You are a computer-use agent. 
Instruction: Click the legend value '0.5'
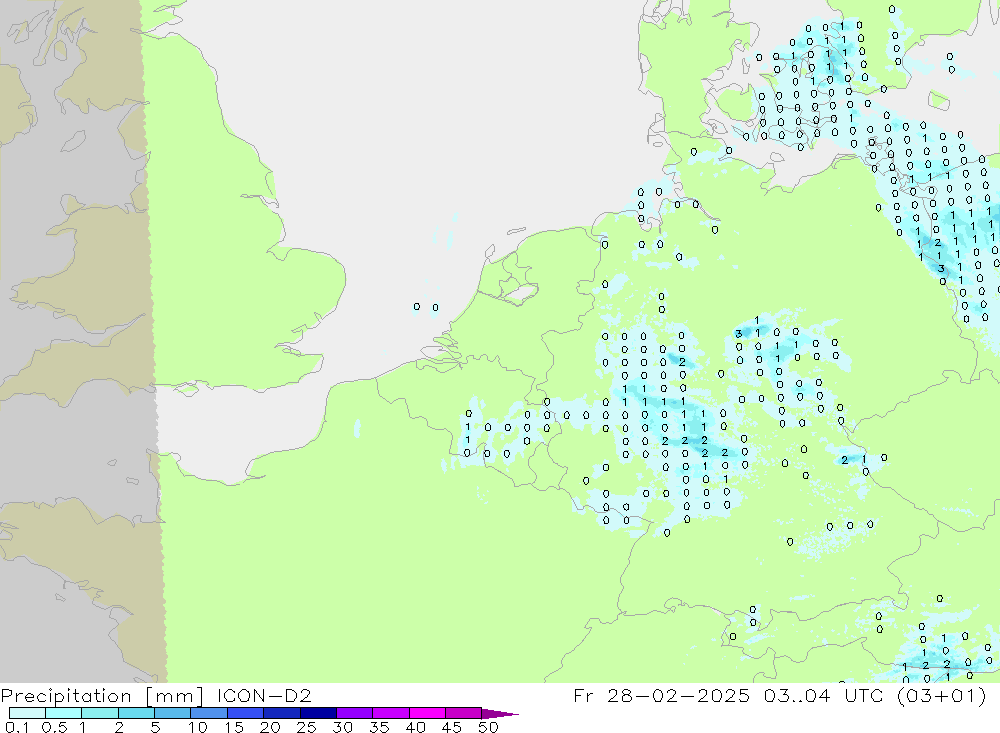pos(54,727)
